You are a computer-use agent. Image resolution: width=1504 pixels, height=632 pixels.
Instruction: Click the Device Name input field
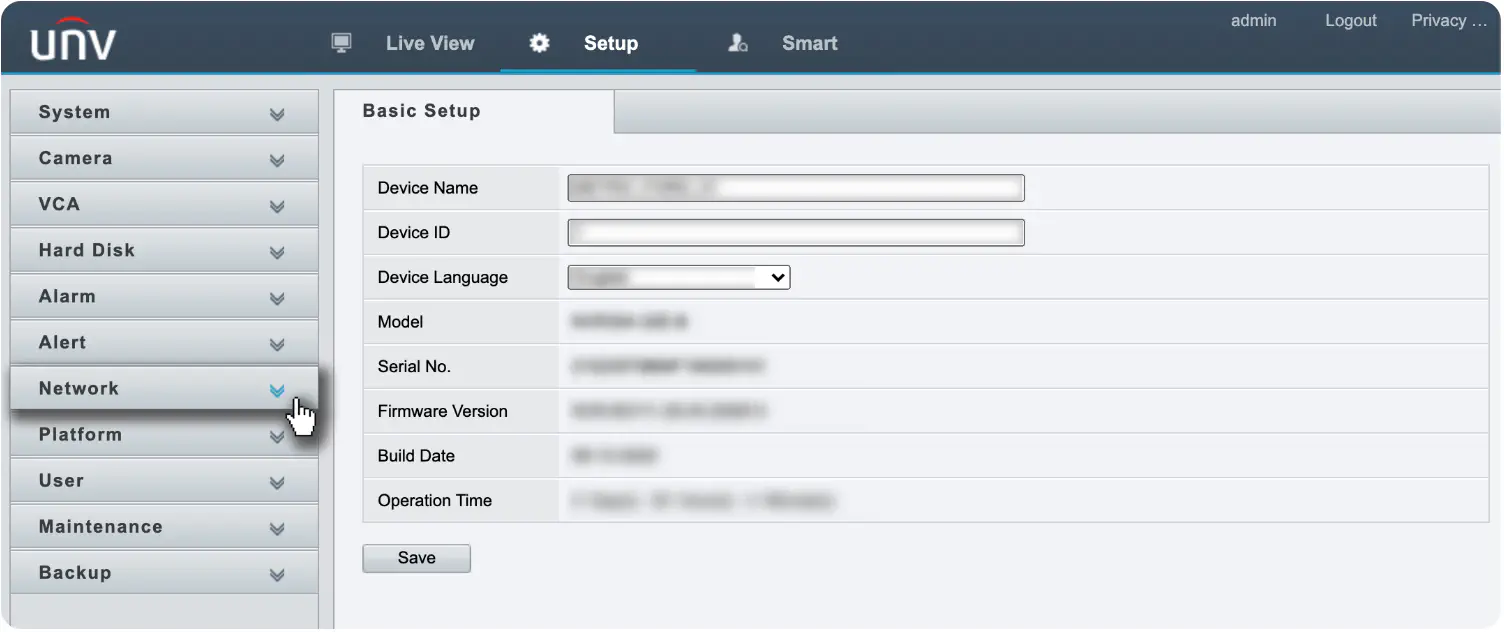click(796, 188)
